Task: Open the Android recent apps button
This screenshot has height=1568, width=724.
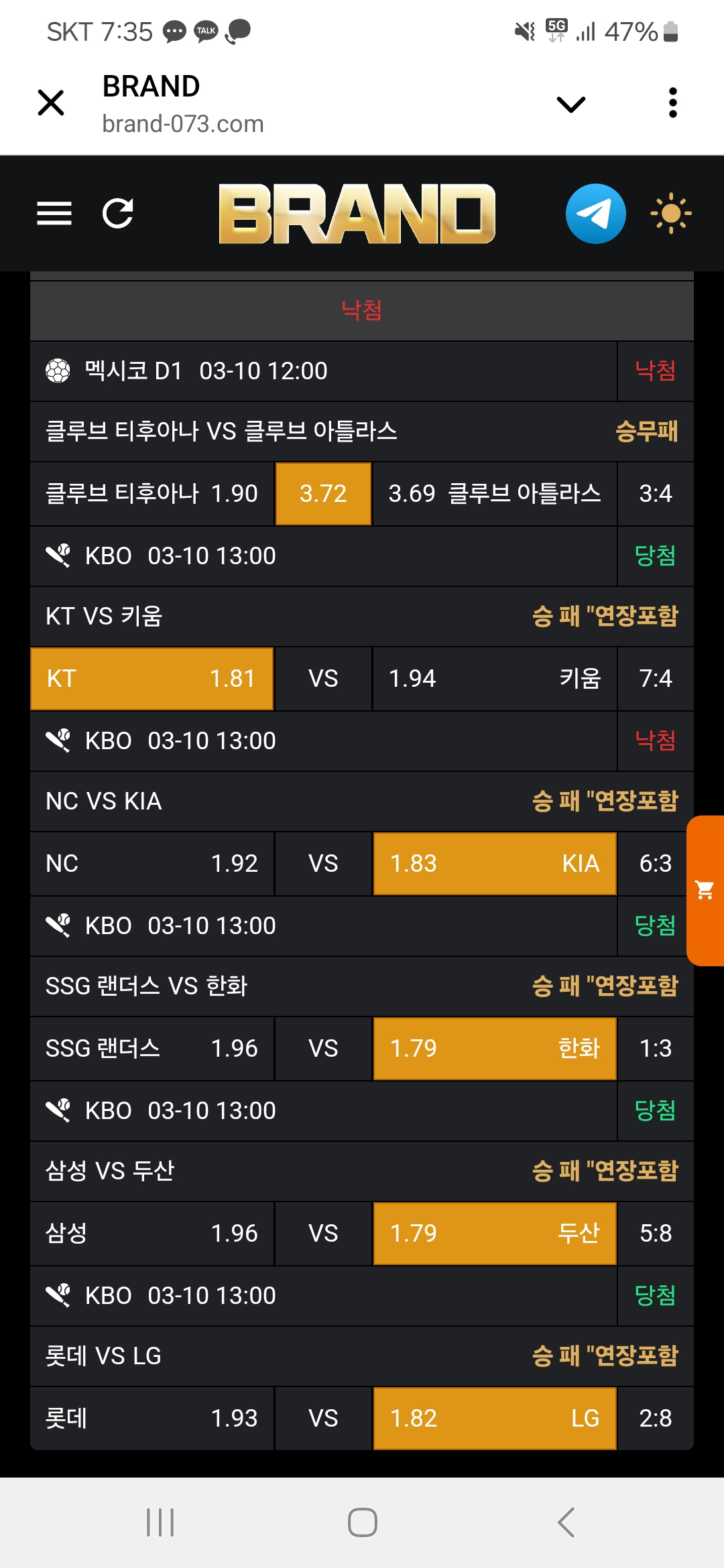Action: pyautogui.click(x=160, y=1522)
